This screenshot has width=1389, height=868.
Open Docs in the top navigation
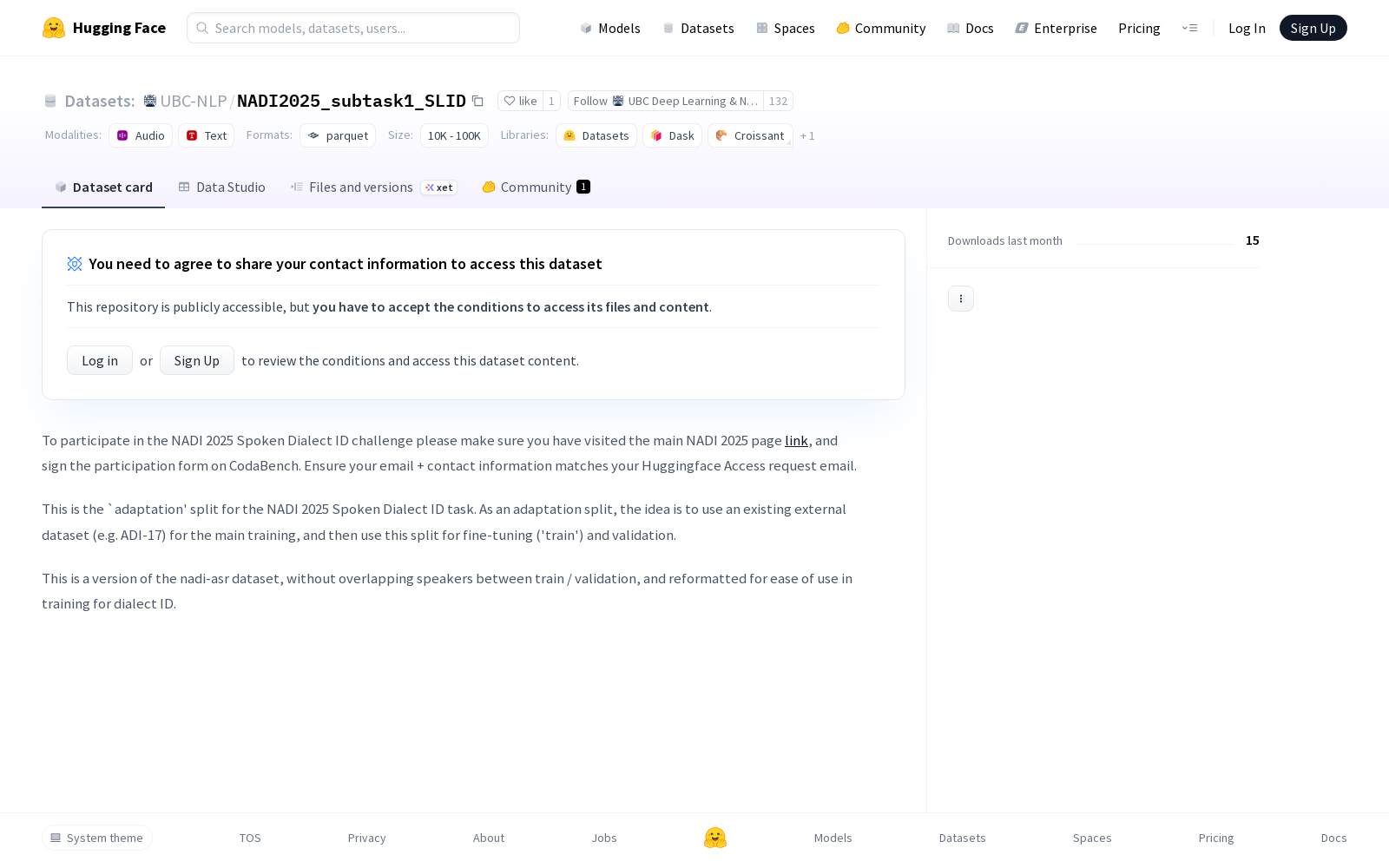pyautogui.click(x=970, y=28)
